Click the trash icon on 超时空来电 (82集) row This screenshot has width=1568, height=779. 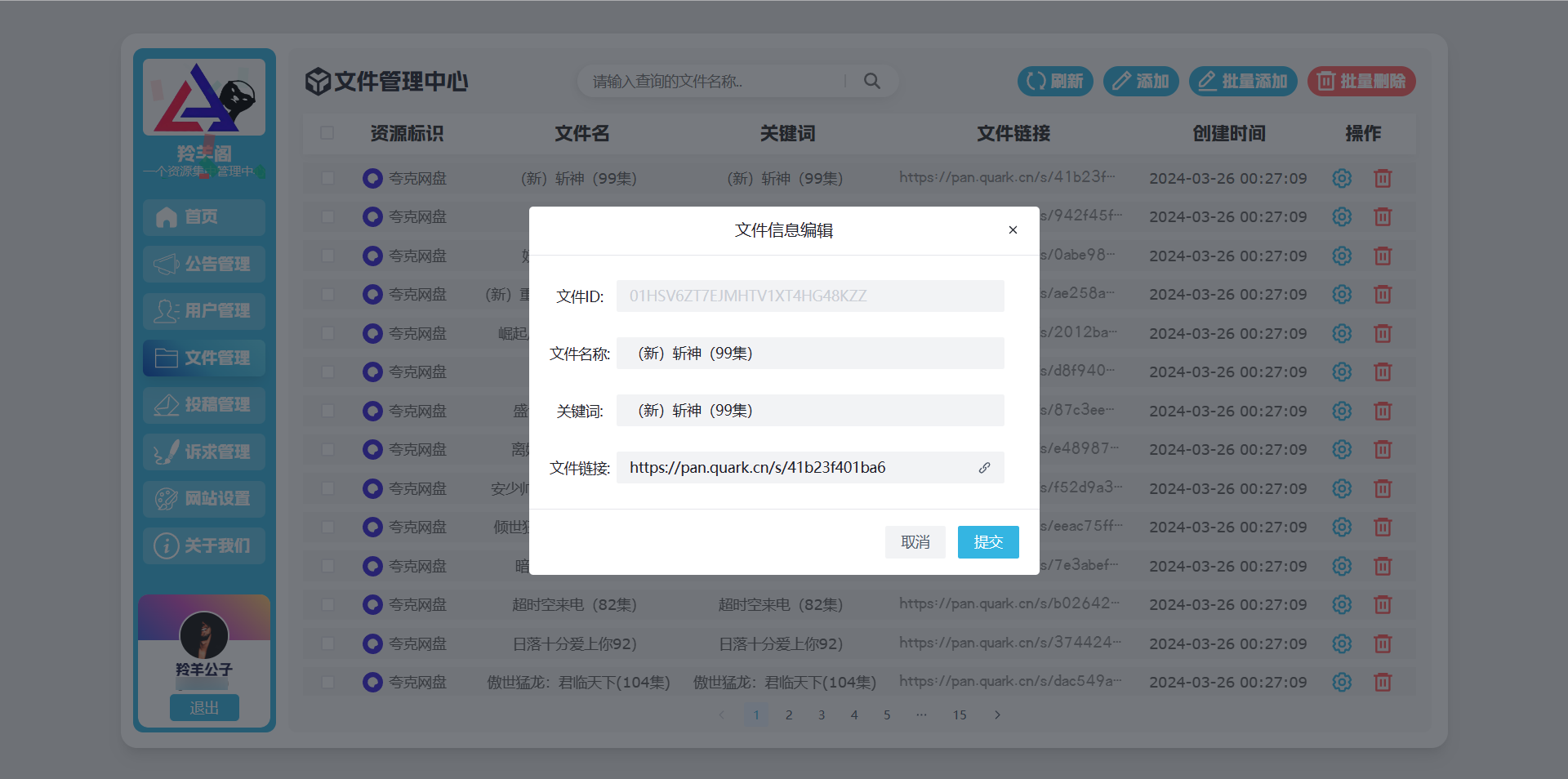(1383, 604)
